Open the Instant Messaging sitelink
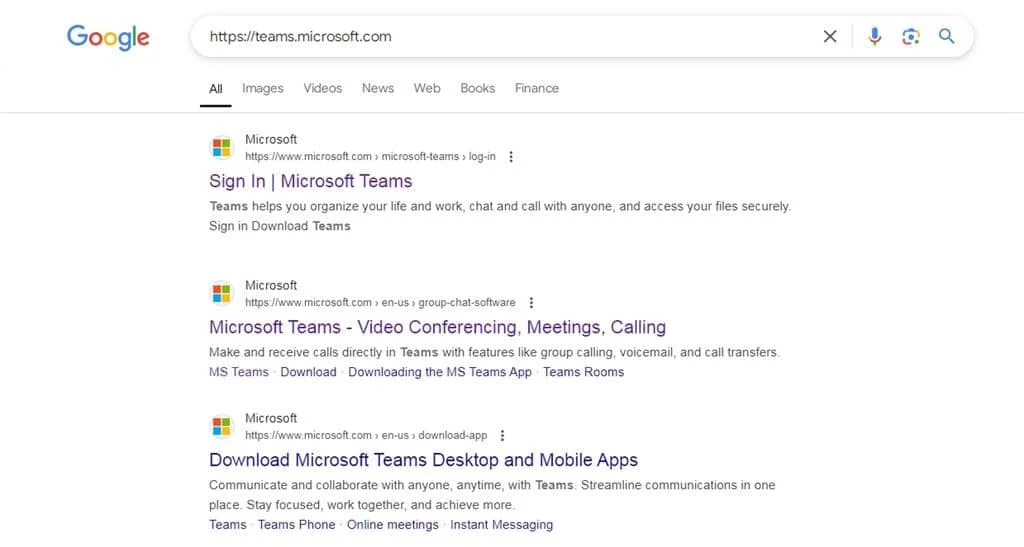The height and width of the screenshot is (547, 1024). [502, 525]
